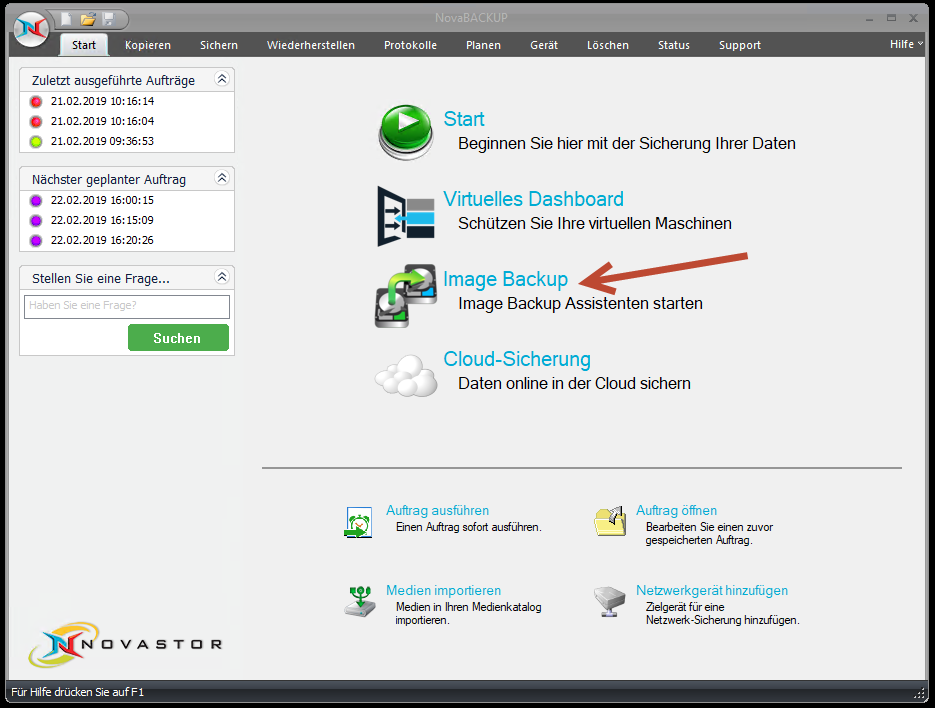935x708 pixels.
Task: Close the NovaBACKUP window
Action: click(x=914, y=18)
